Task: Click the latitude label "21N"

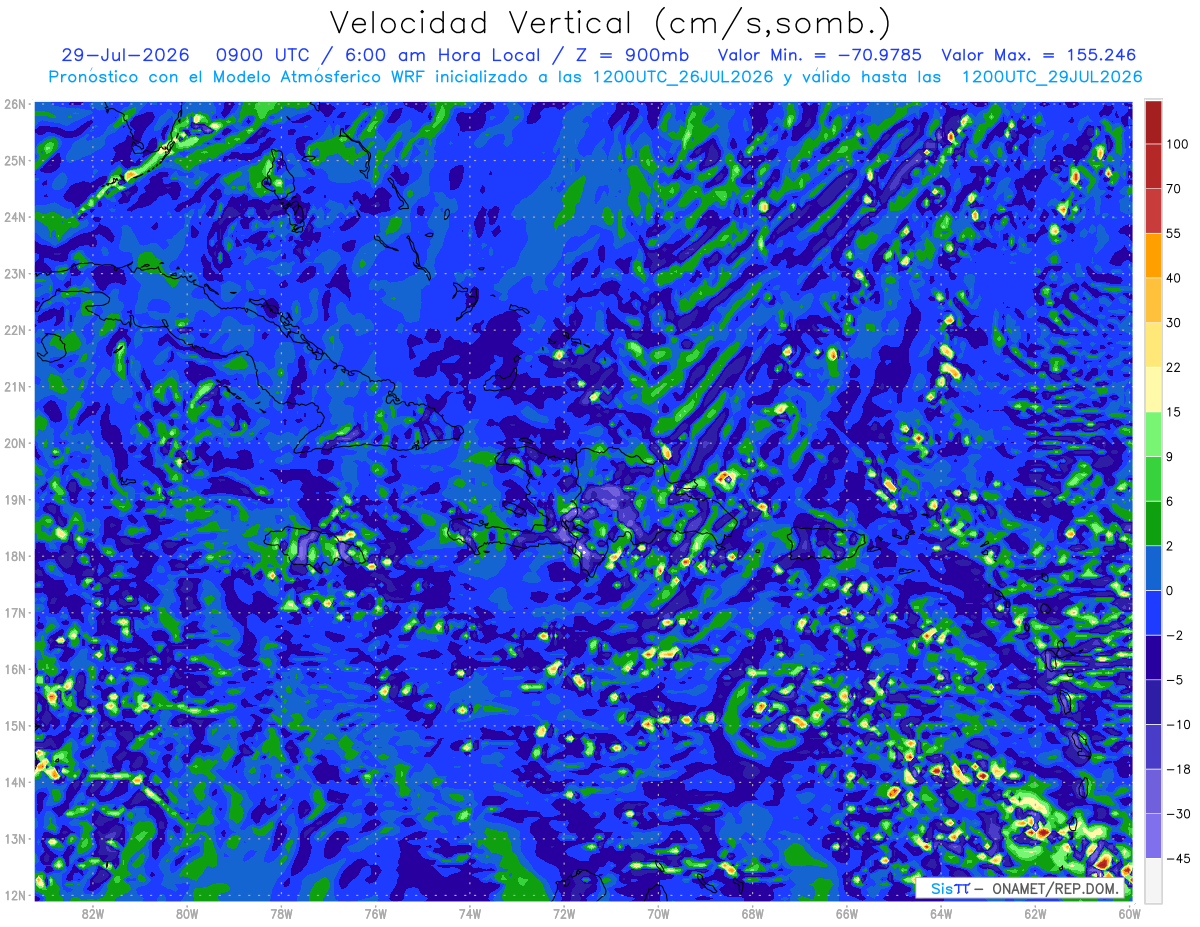Action: click(15, 387)
